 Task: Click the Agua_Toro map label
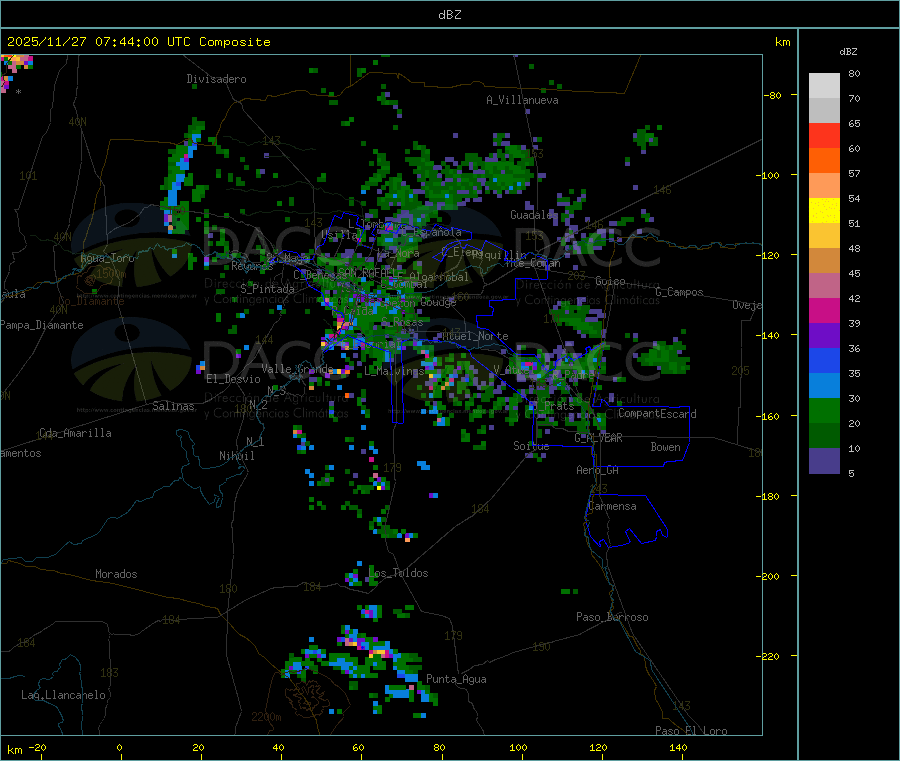[x=107, y=258]
